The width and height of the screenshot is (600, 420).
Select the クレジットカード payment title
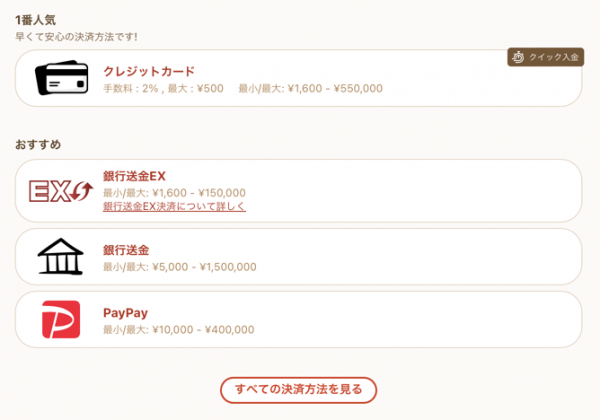[x=149, y=71]
